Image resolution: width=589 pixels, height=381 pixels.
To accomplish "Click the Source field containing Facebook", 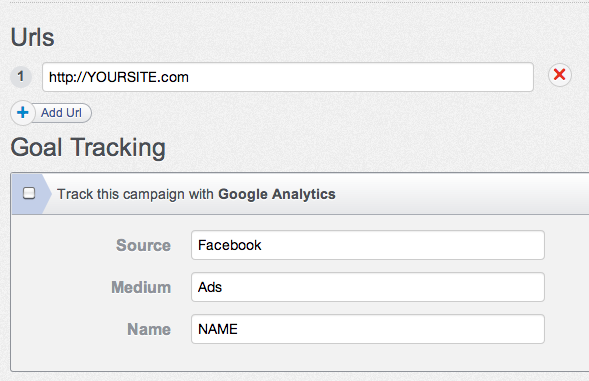I will tap(368, 245).
